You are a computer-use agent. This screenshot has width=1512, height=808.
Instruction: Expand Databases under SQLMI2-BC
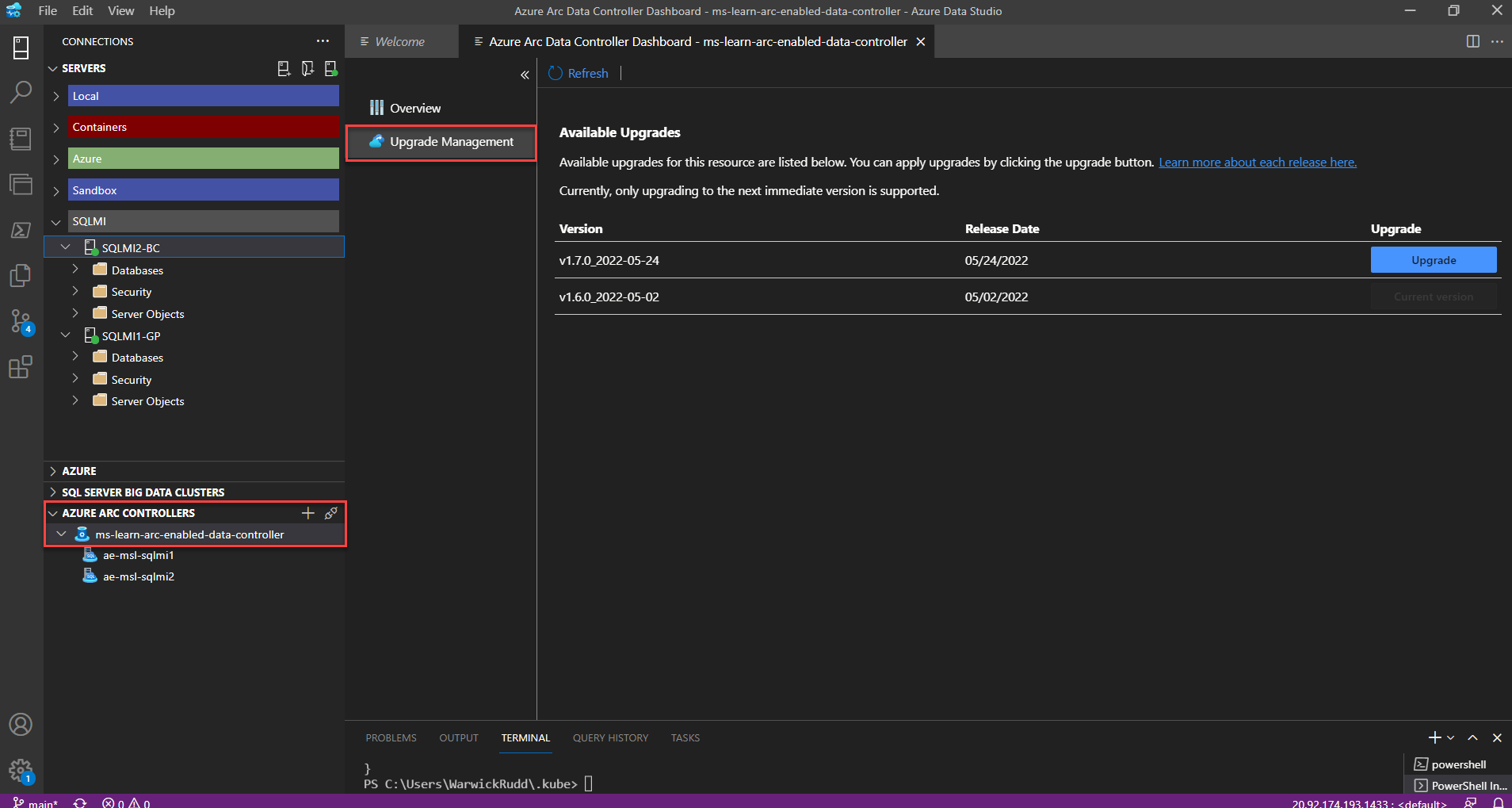click(x=75, y=270)
